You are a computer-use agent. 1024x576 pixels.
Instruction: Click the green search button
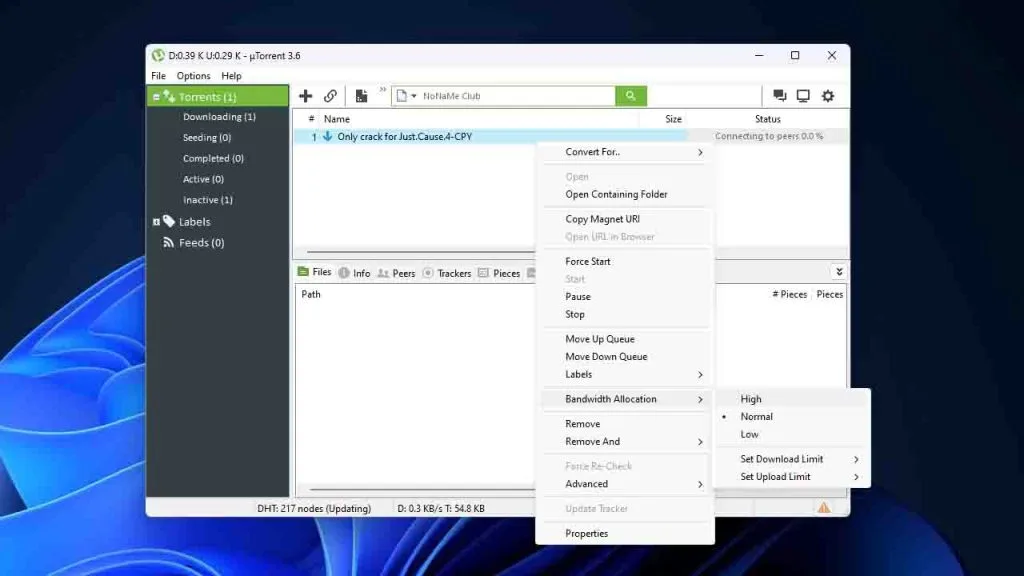(631, 96)
